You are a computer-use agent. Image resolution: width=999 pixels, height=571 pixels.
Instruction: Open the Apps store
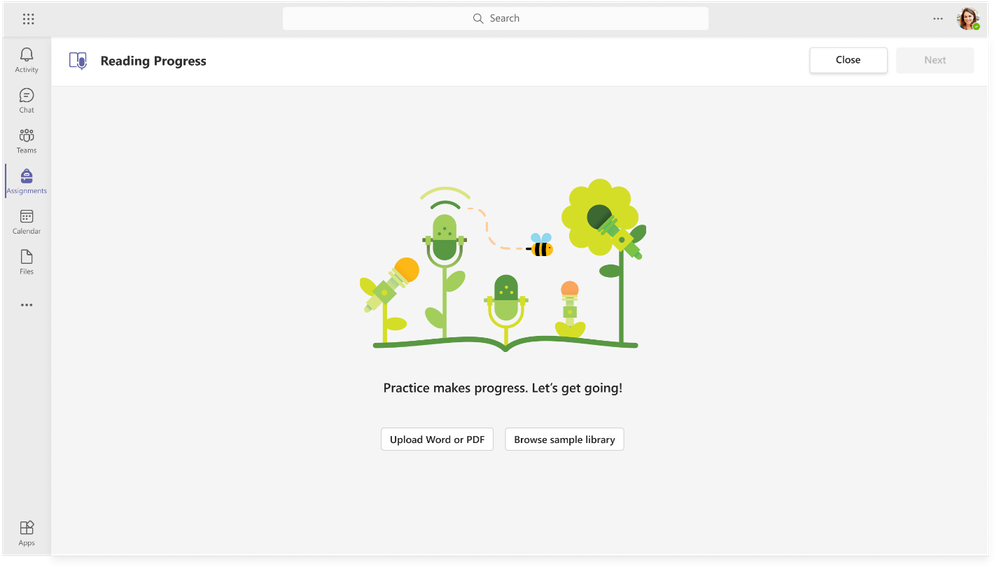point(26,533)
